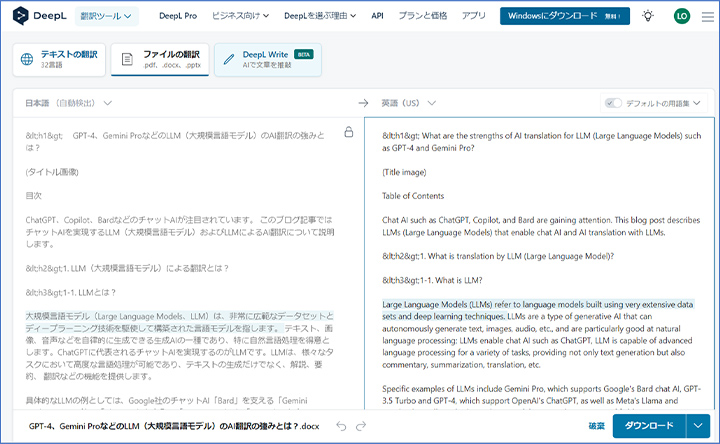Click the source text '(タイトル画像)'
The image size is (720, 444).
[52, 172]
